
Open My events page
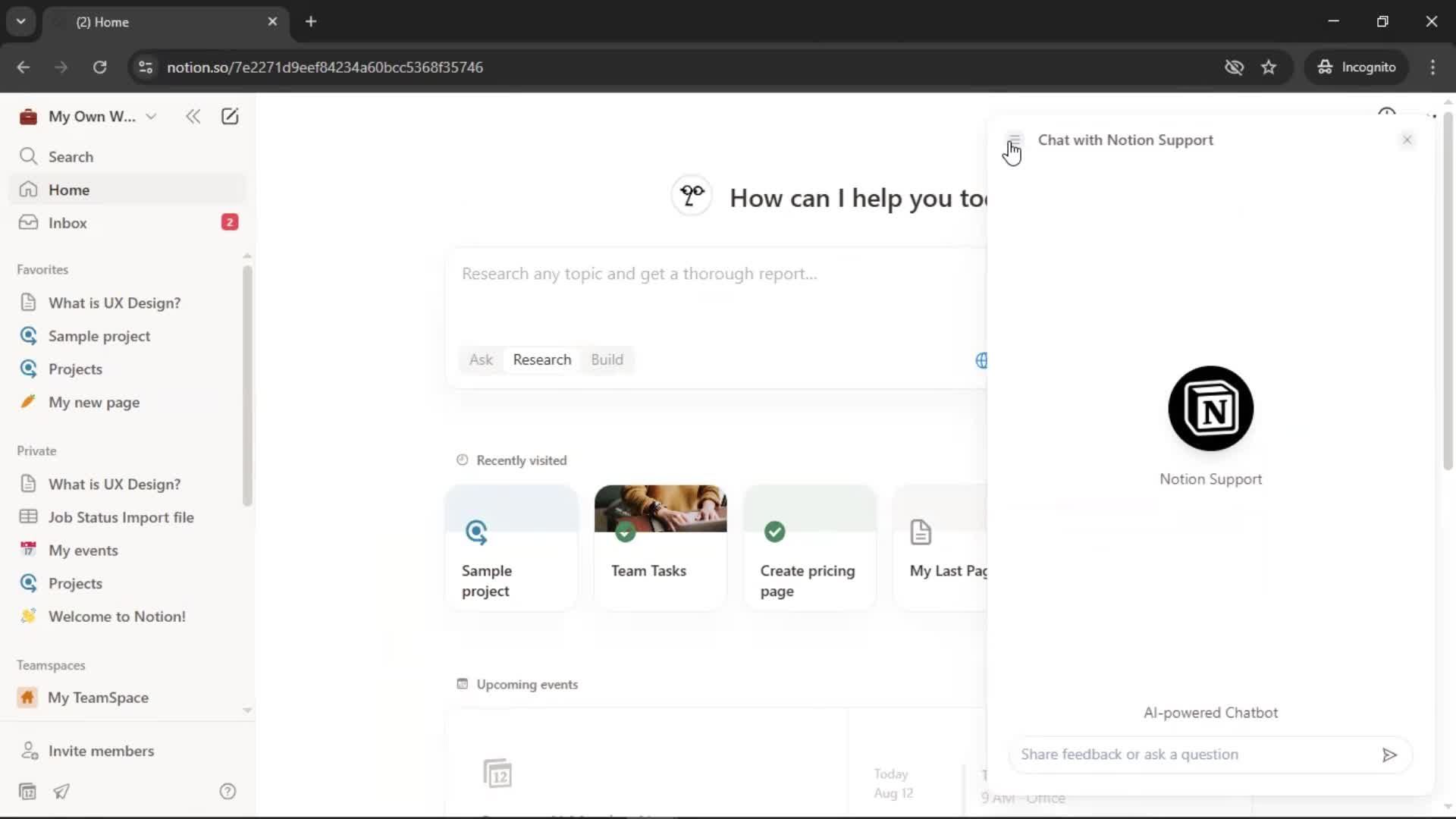tap(127, 551)
